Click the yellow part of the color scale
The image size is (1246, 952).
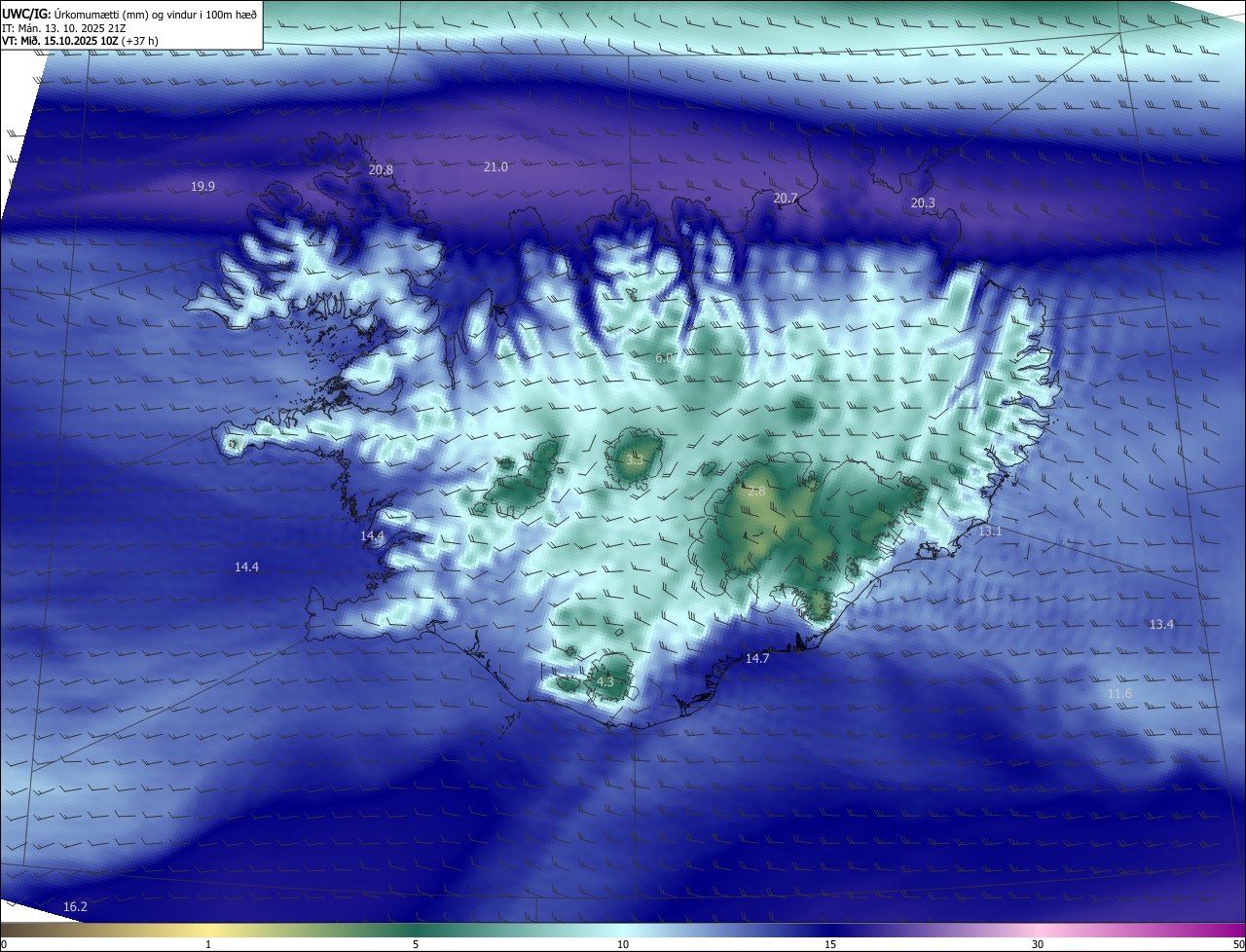pos(208,930)
